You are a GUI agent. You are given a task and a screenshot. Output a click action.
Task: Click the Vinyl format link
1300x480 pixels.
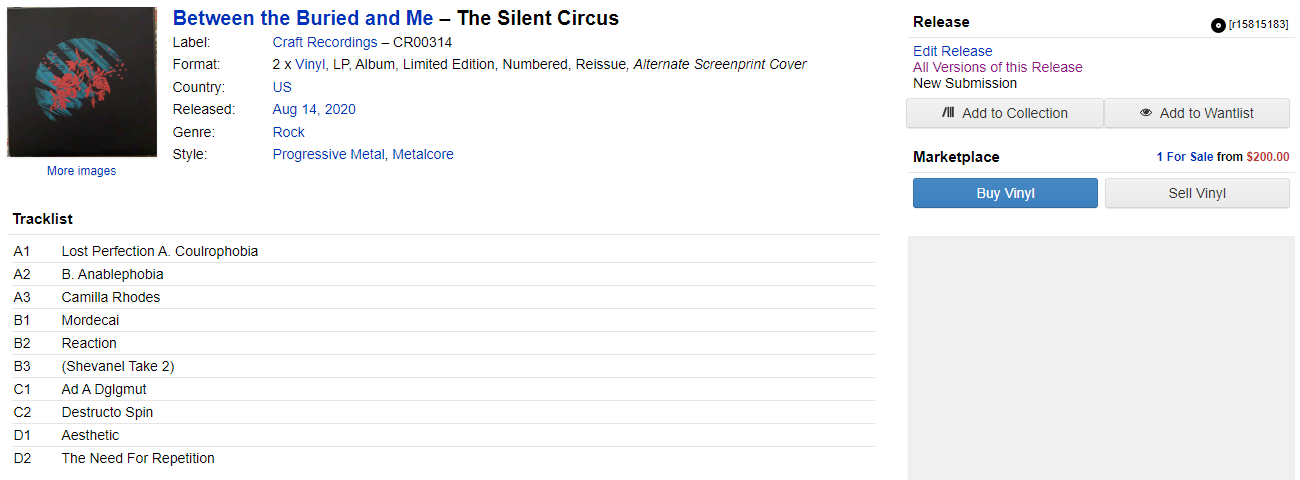[310, 64]
